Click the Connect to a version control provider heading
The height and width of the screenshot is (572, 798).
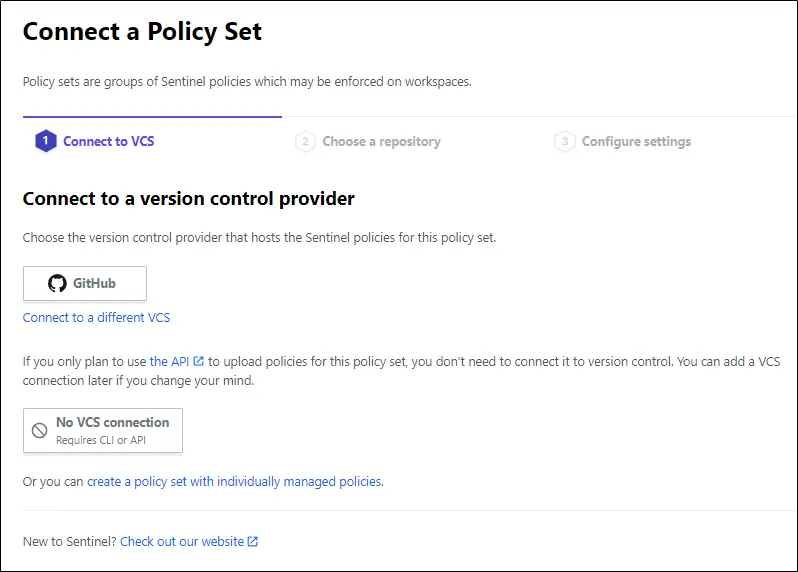click(188, 199)
